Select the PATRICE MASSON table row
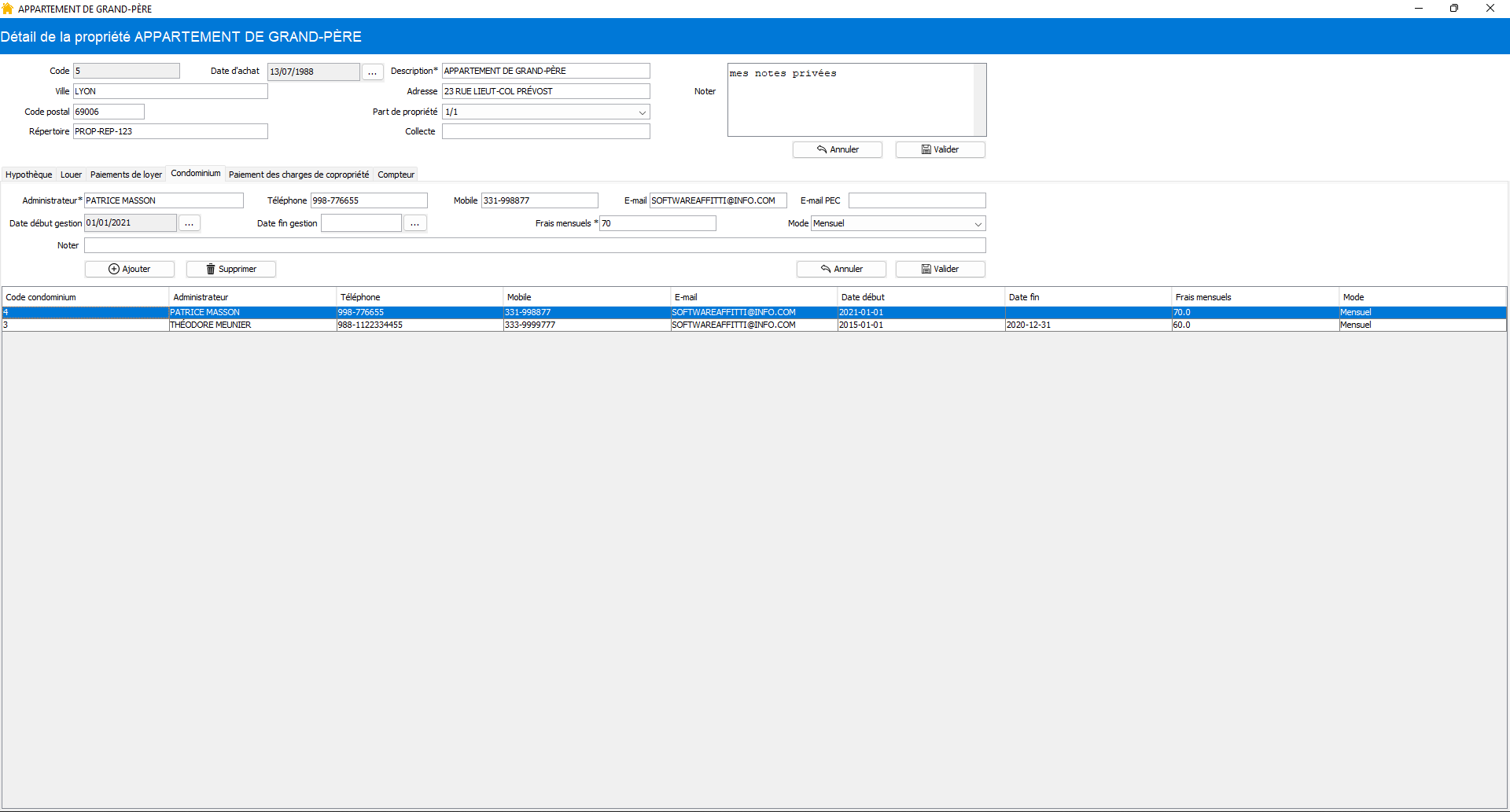Image resolution: width=1510 pixels, height=812 pixels. tap(754, 312)
